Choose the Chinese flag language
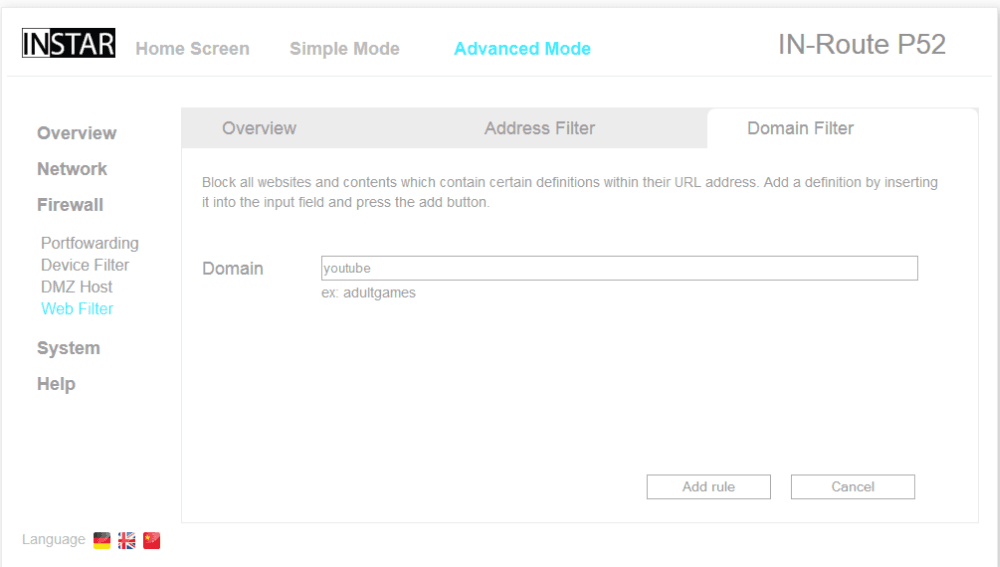 coord(152,540)
